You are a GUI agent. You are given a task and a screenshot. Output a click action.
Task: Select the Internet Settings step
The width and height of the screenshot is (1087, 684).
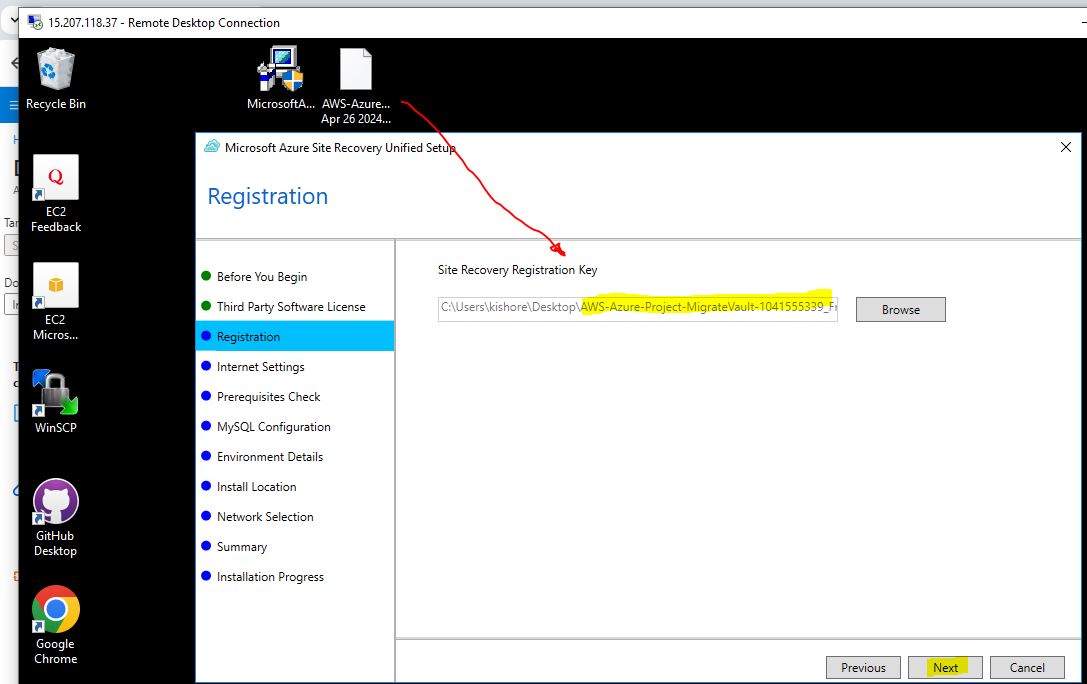pos(260,367)
